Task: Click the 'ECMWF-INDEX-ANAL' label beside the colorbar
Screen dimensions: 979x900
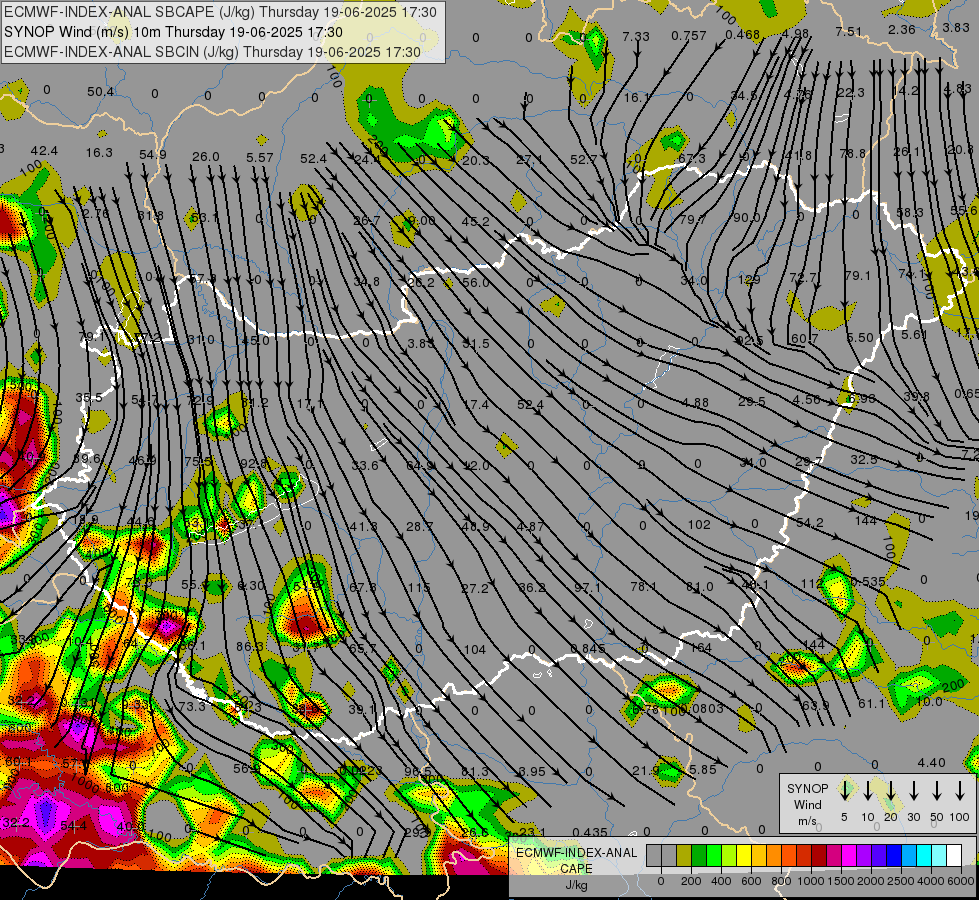Action: (x=577, y=853)
